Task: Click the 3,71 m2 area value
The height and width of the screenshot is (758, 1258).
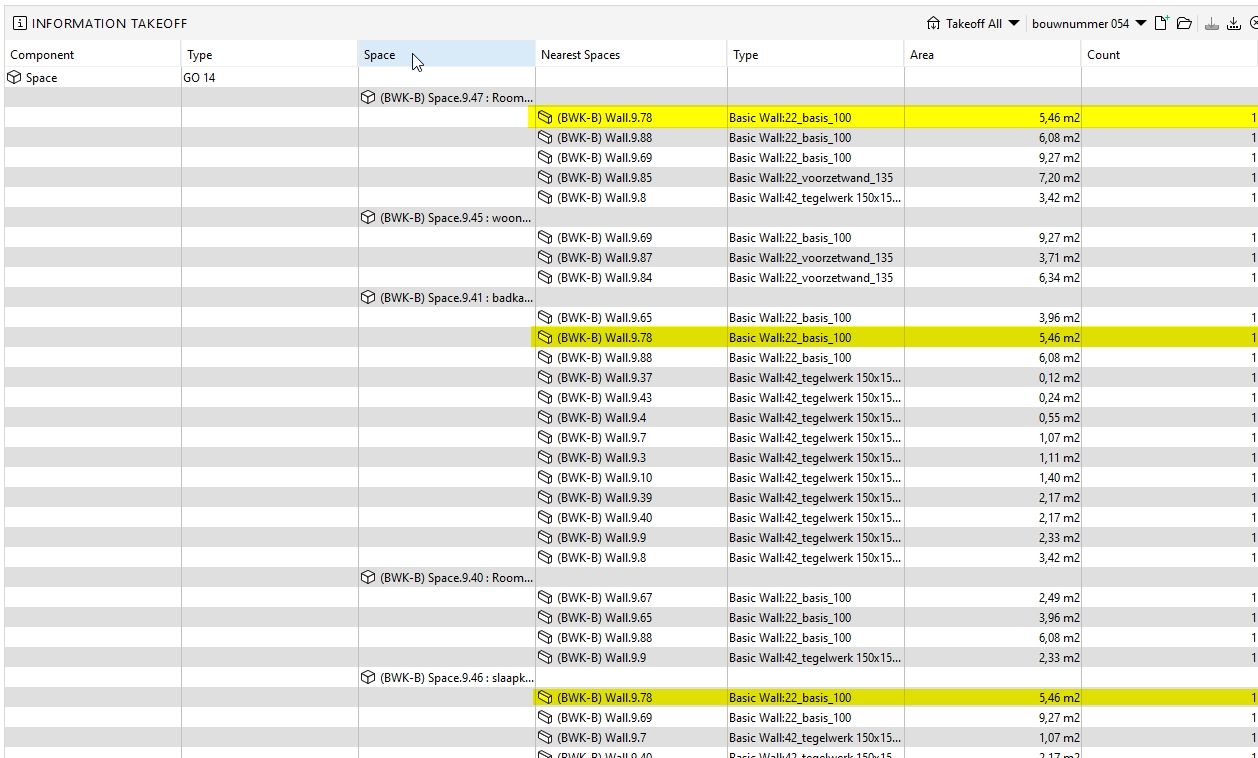Action: tap(1059, 257)
